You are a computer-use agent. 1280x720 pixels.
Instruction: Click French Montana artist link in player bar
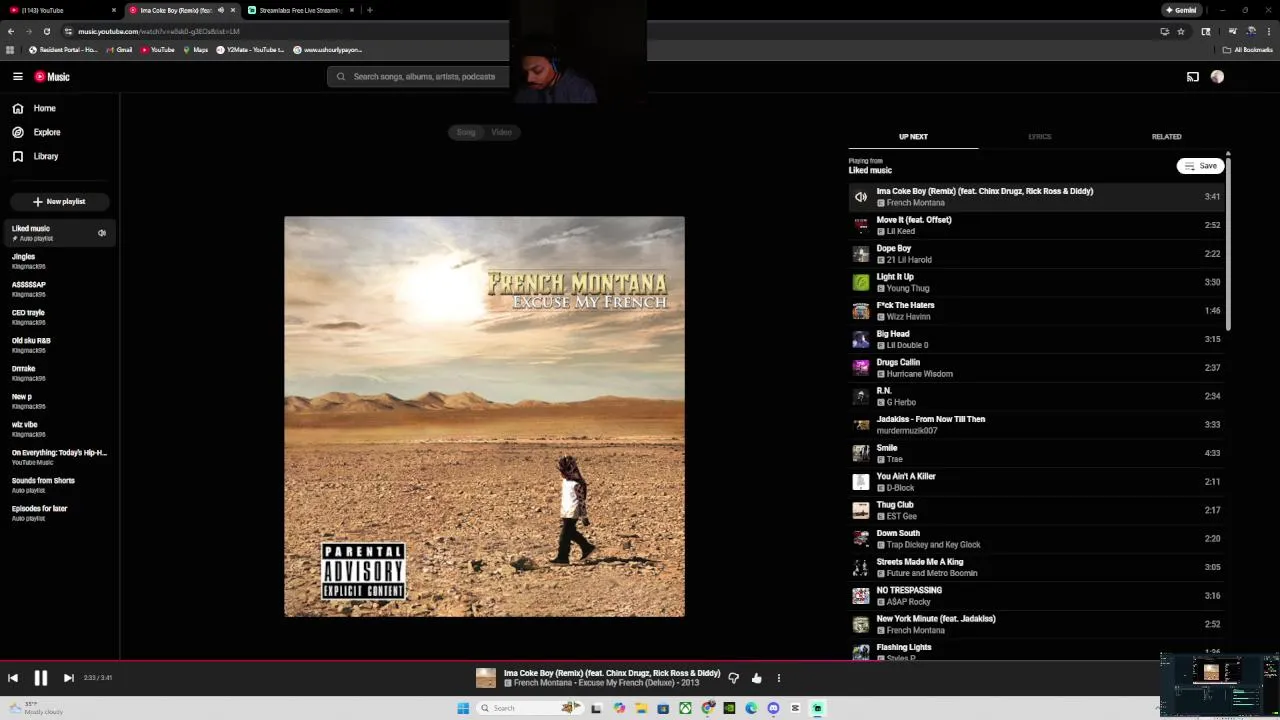coord(543,684)
